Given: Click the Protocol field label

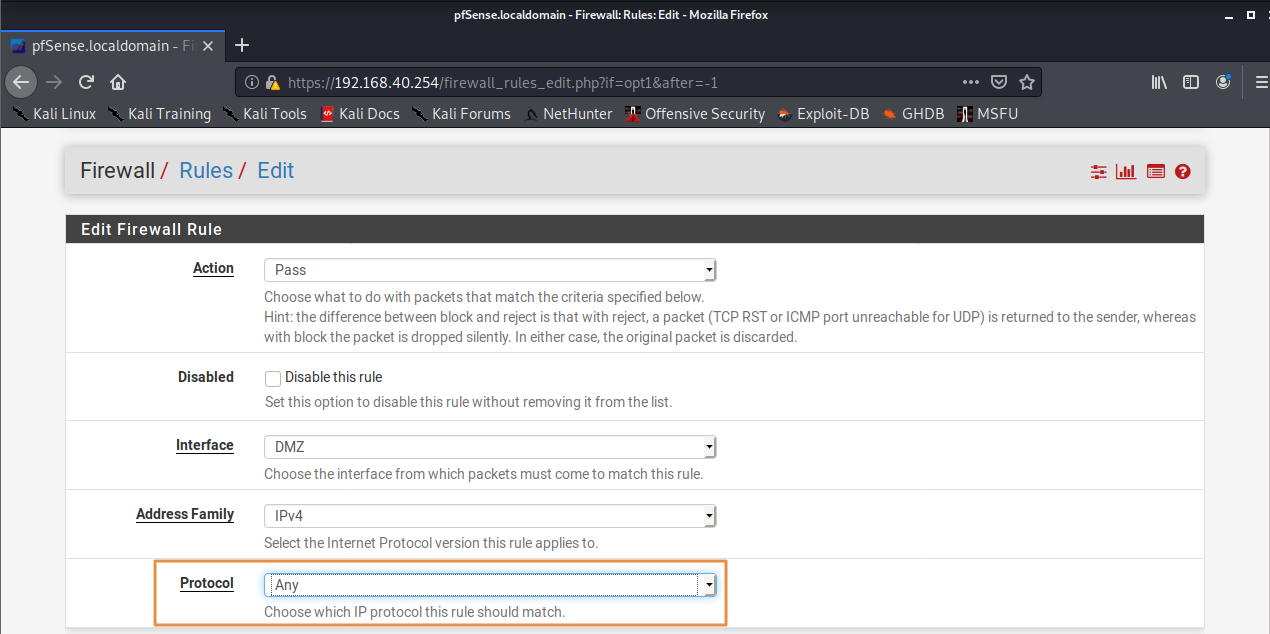Looking at the screenshot, I should (x=207, y=583).
